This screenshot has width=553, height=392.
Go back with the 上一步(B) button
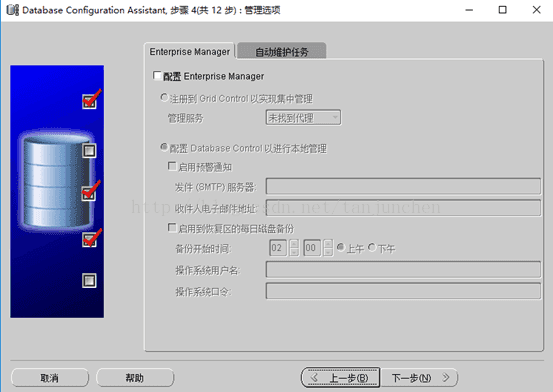341,378
